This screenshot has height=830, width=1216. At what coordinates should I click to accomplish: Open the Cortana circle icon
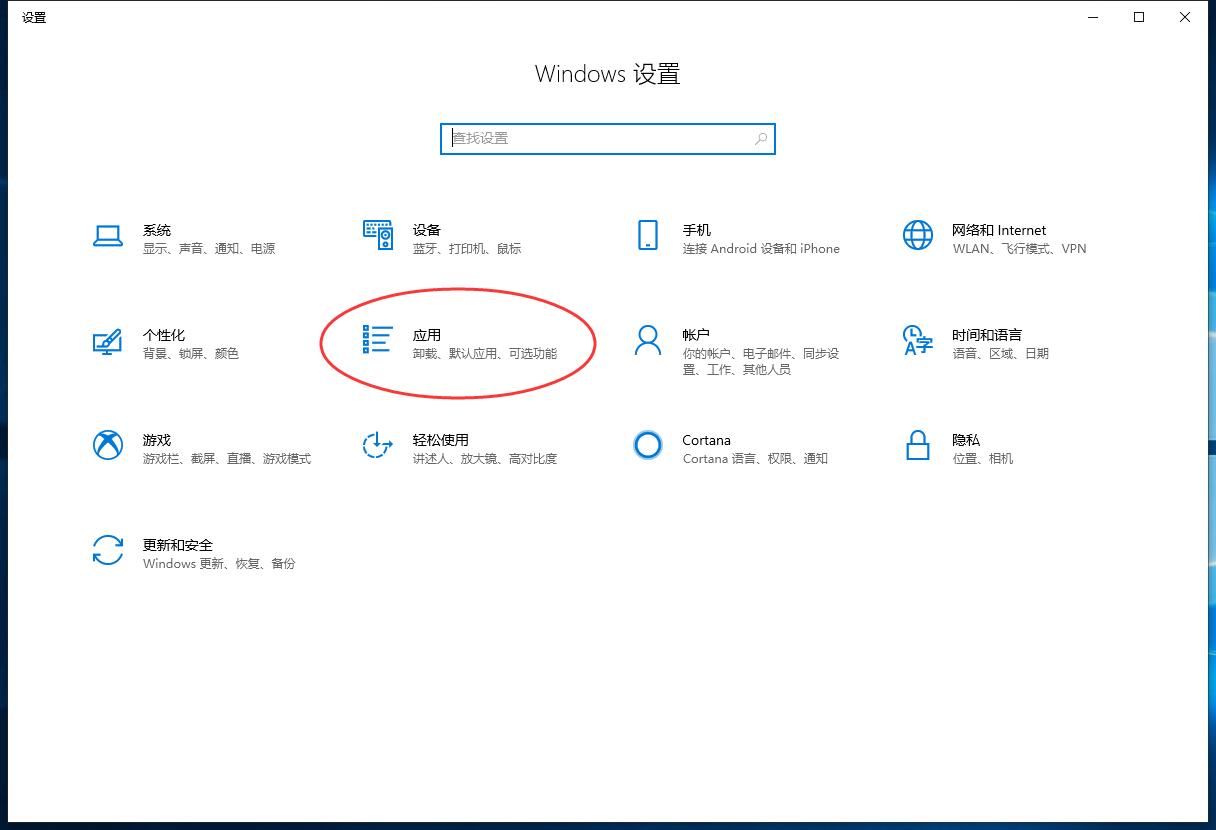(648, 445)
